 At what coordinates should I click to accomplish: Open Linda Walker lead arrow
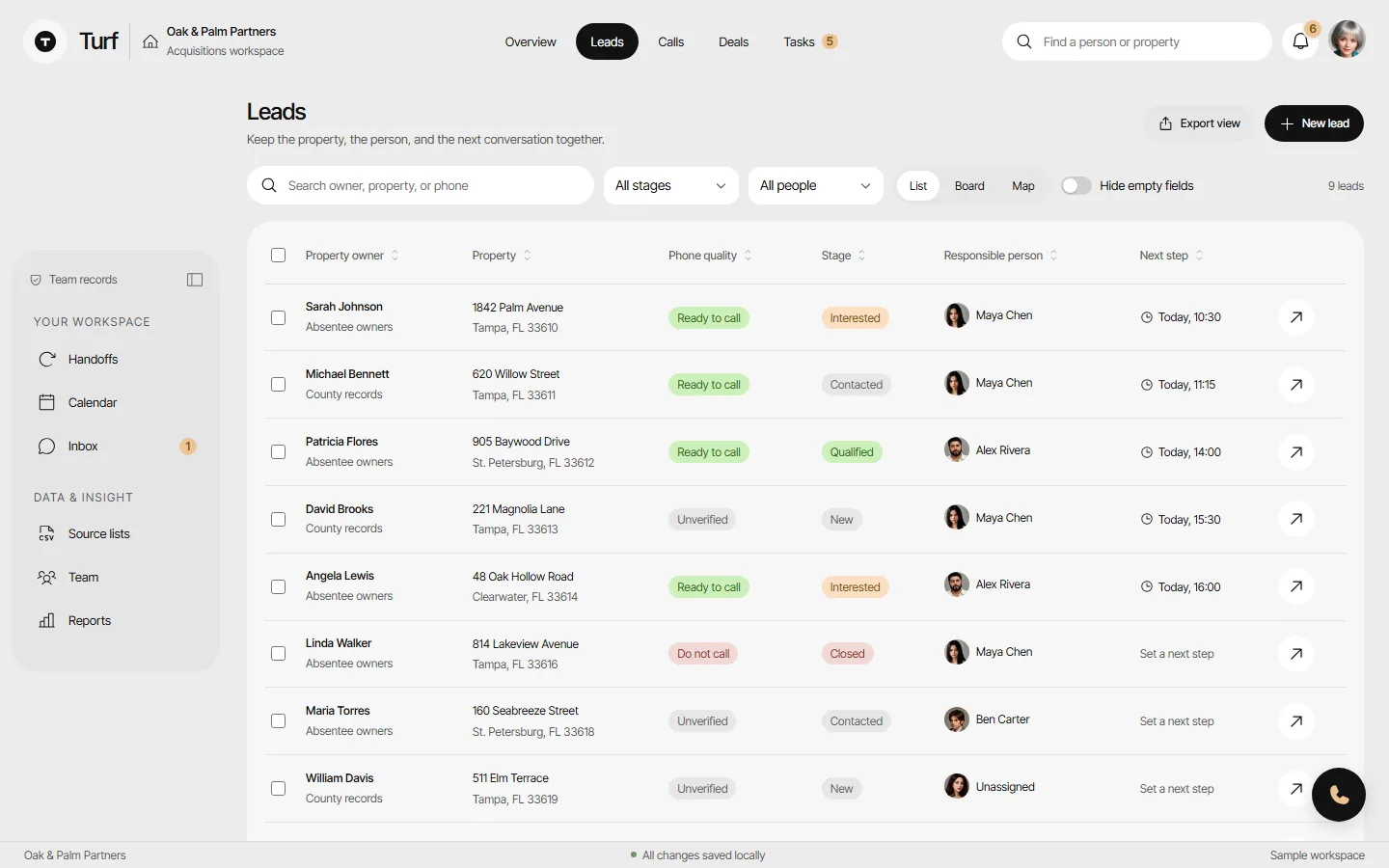1296,654
